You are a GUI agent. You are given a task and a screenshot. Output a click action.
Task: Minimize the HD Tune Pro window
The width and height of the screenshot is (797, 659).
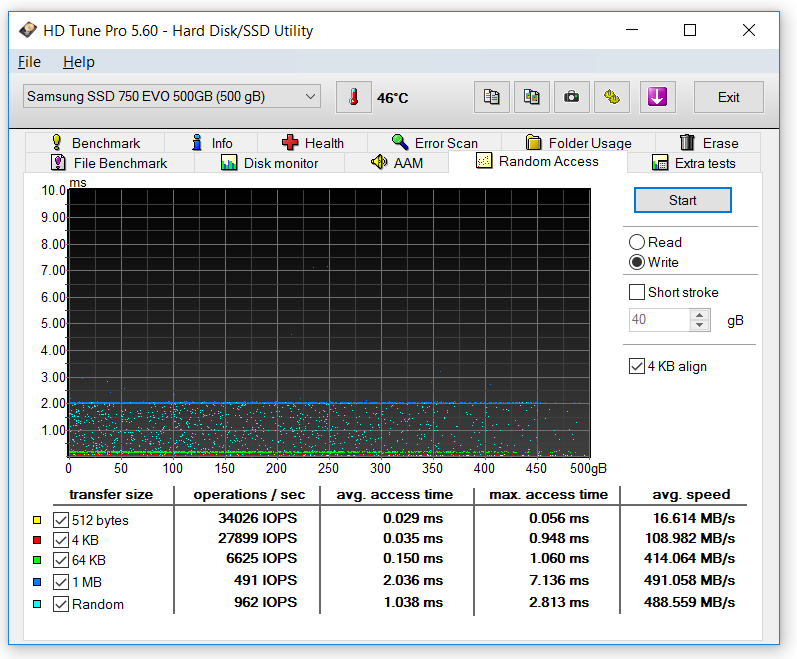[x=632, y=30]
